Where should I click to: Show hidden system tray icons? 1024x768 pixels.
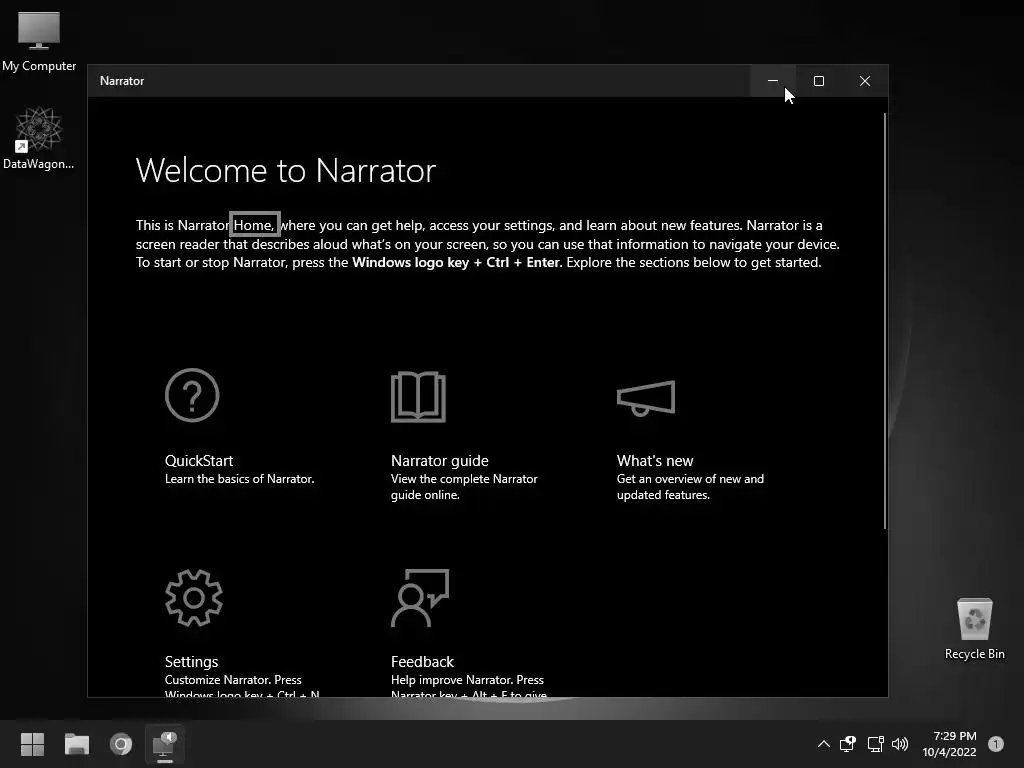coord(824,744)
